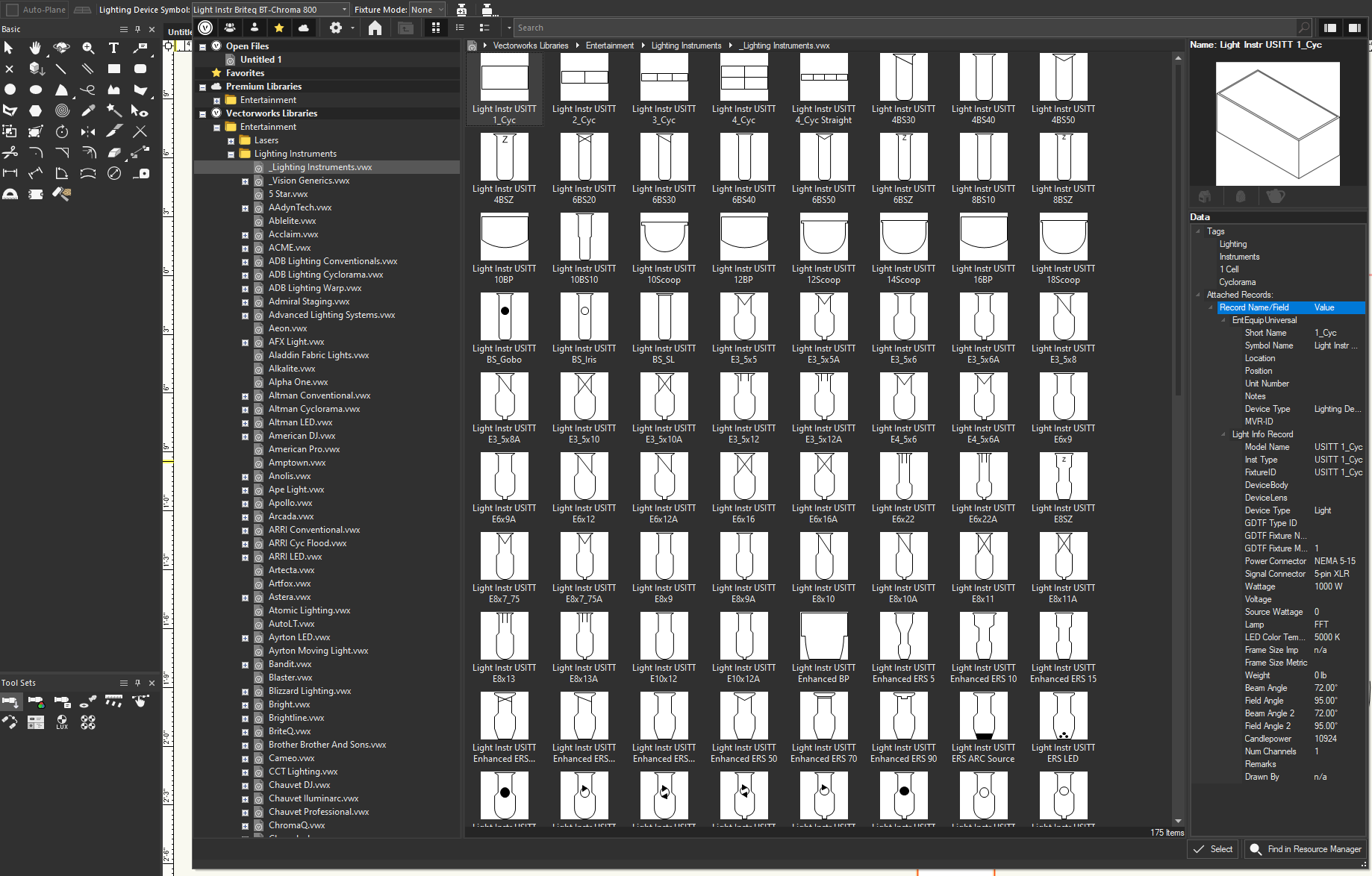The height and width of the screenshot is (876, 1372).
Task: Select the Pan hand tool
Action: click(35, 48)
